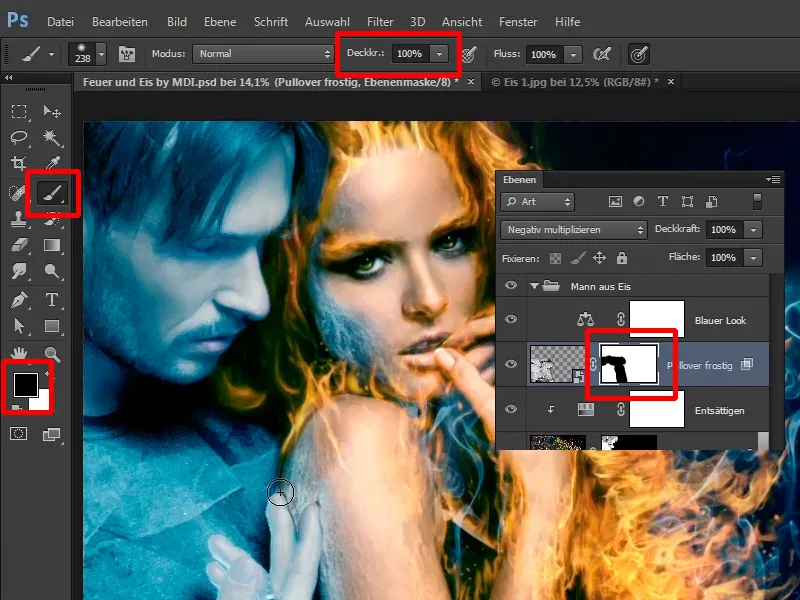The image size is (800, 600).
Task: Open the tool preset picker arrow
Action: tap(52, 54)
